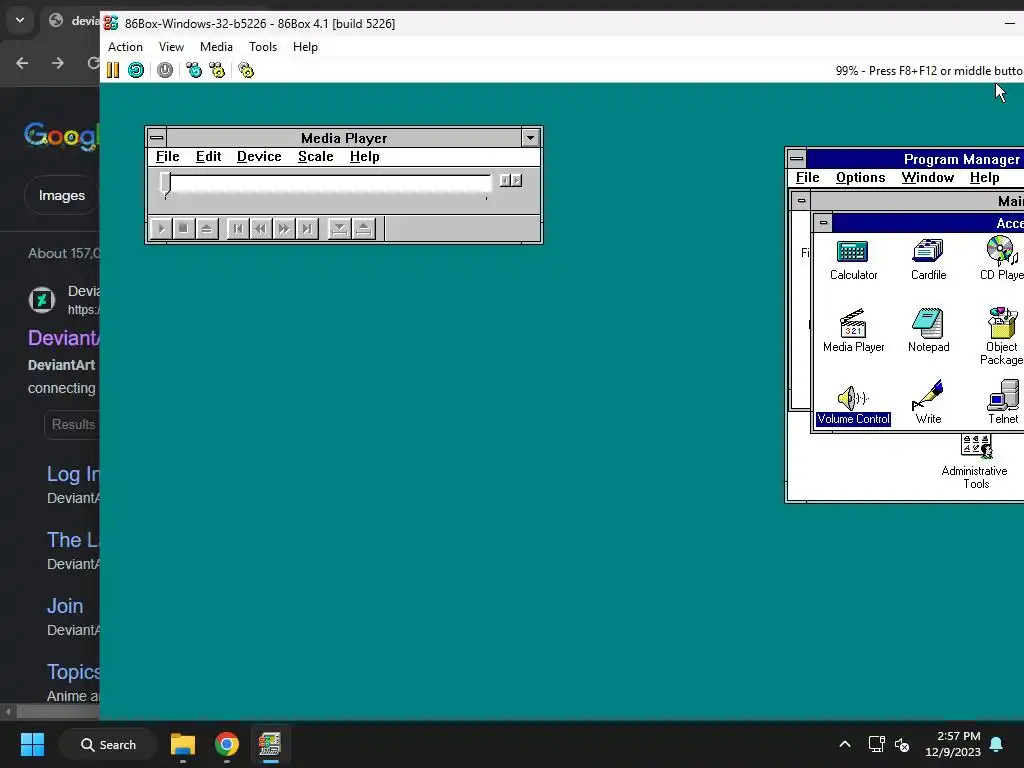This screenshot has height=768, width=1024.
Task: Click the Windows Start button
Action: tap(32, 744)
